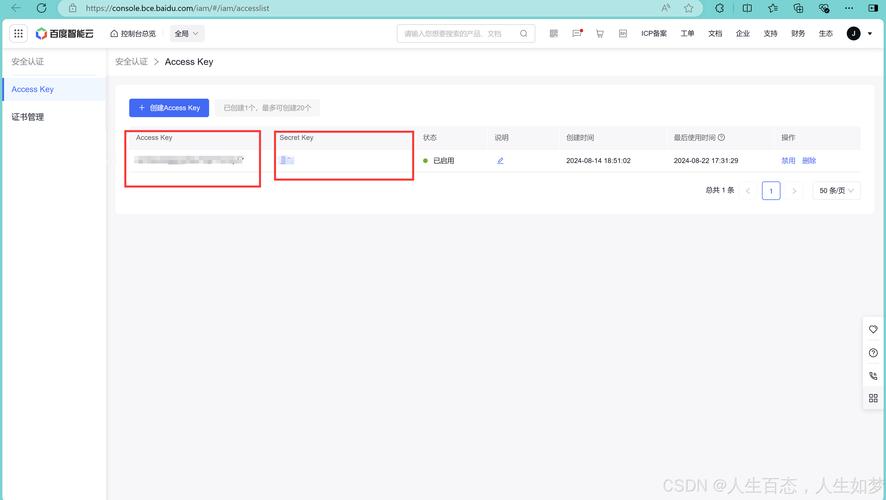Click the J user avatar
The image size is (886, 500).
tap(853, 33)
